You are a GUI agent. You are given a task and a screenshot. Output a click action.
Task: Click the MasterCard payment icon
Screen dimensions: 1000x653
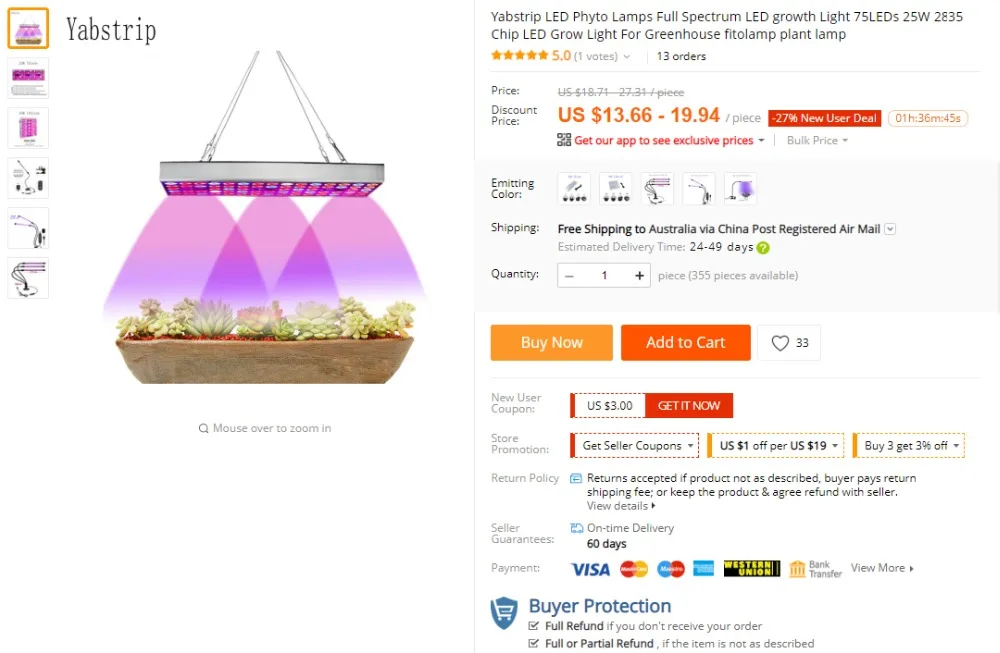(x=634, y=569)
